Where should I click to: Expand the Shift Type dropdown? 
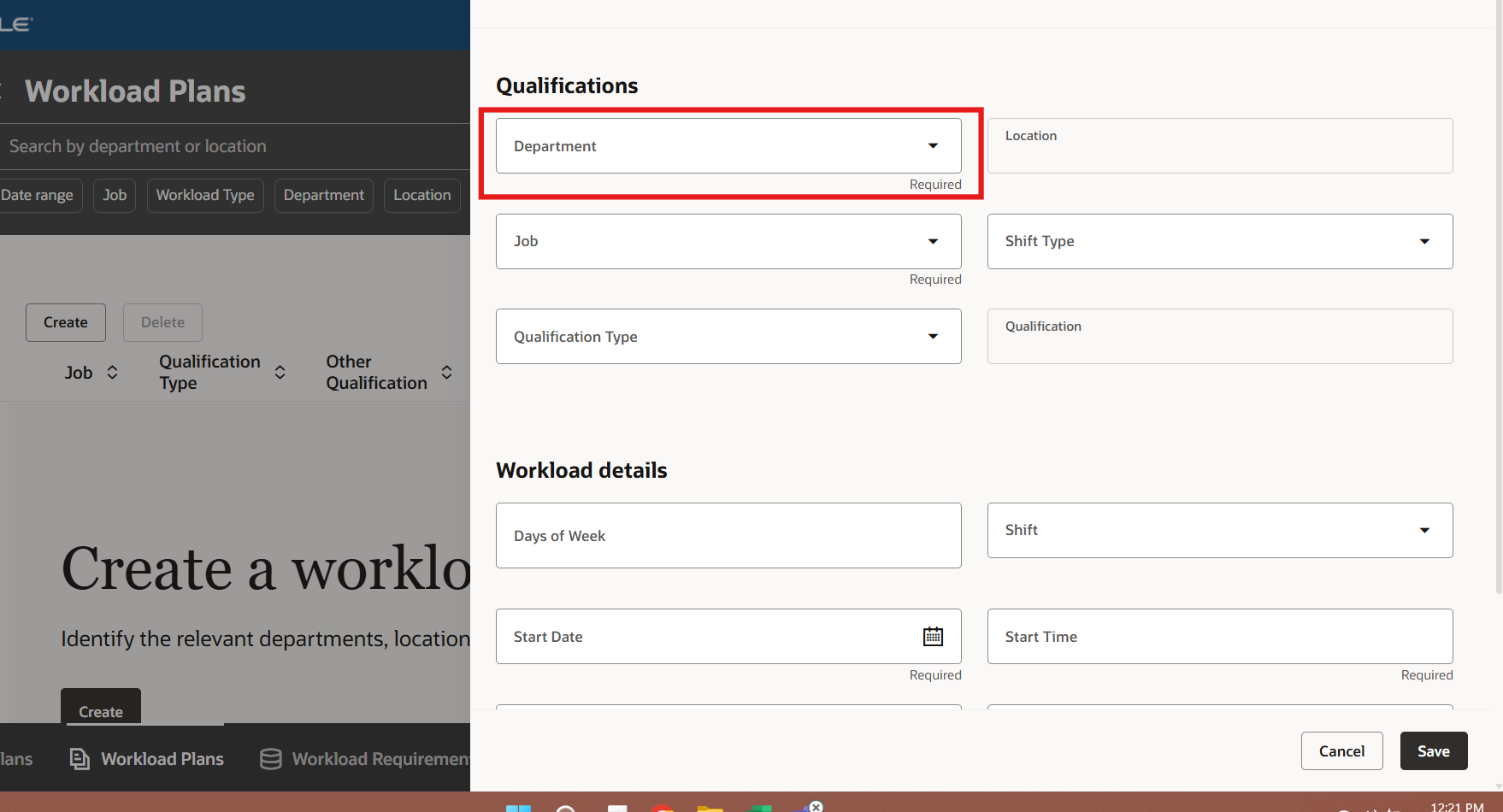[x=1424, y=241]
